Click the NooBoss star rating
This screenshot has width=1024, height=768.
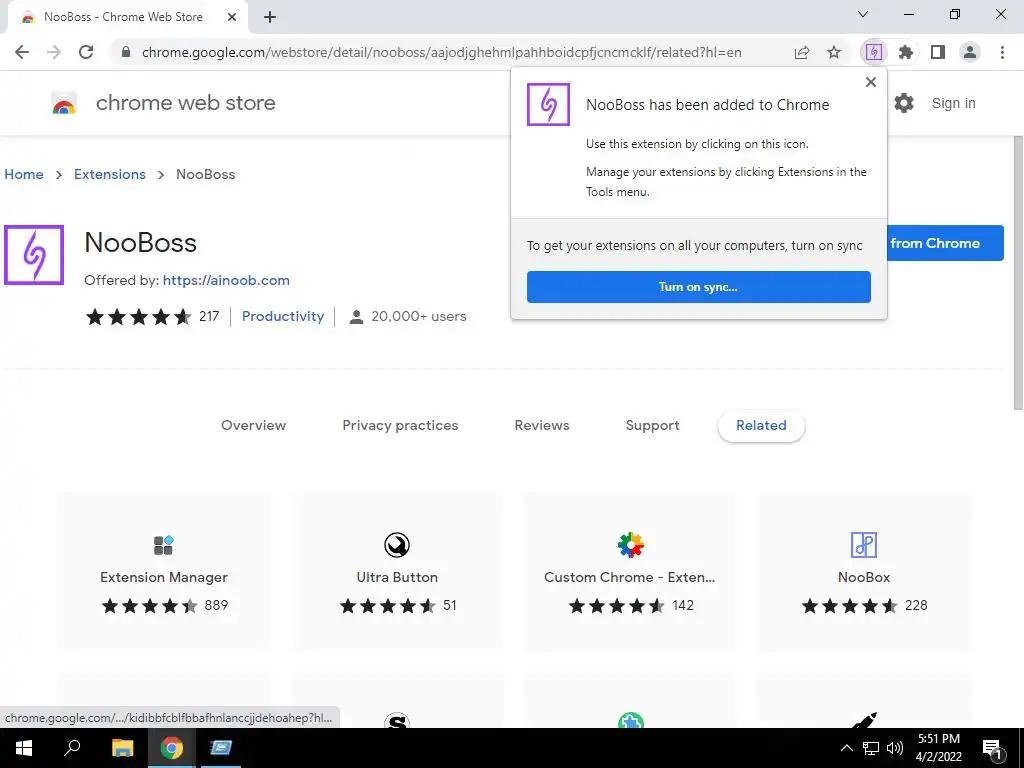pyautogui.click(x=138, y=317)
